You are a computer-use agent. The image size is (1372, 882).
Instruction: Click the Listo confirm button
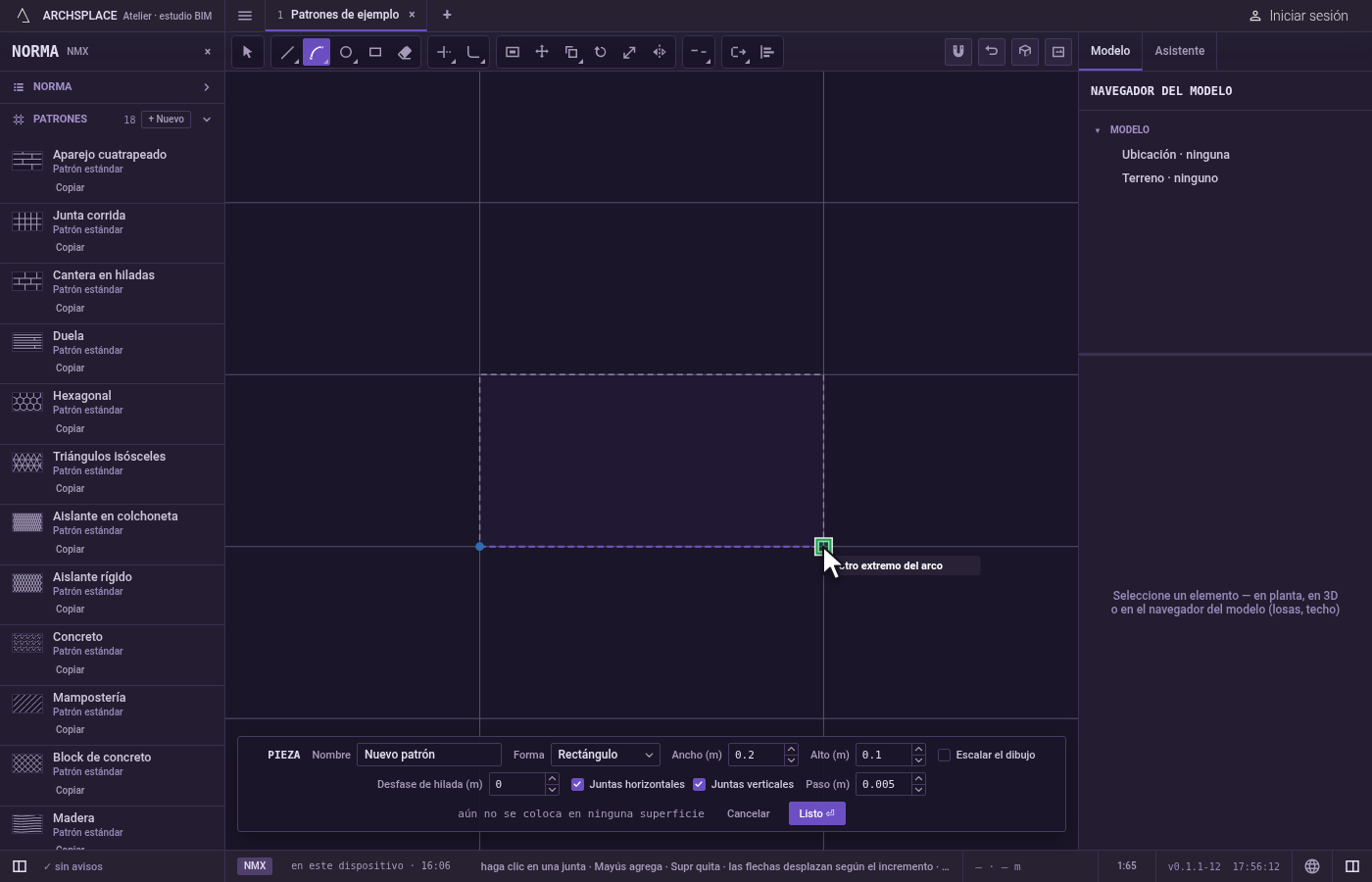pyautogui.click(x=817, y=813)
